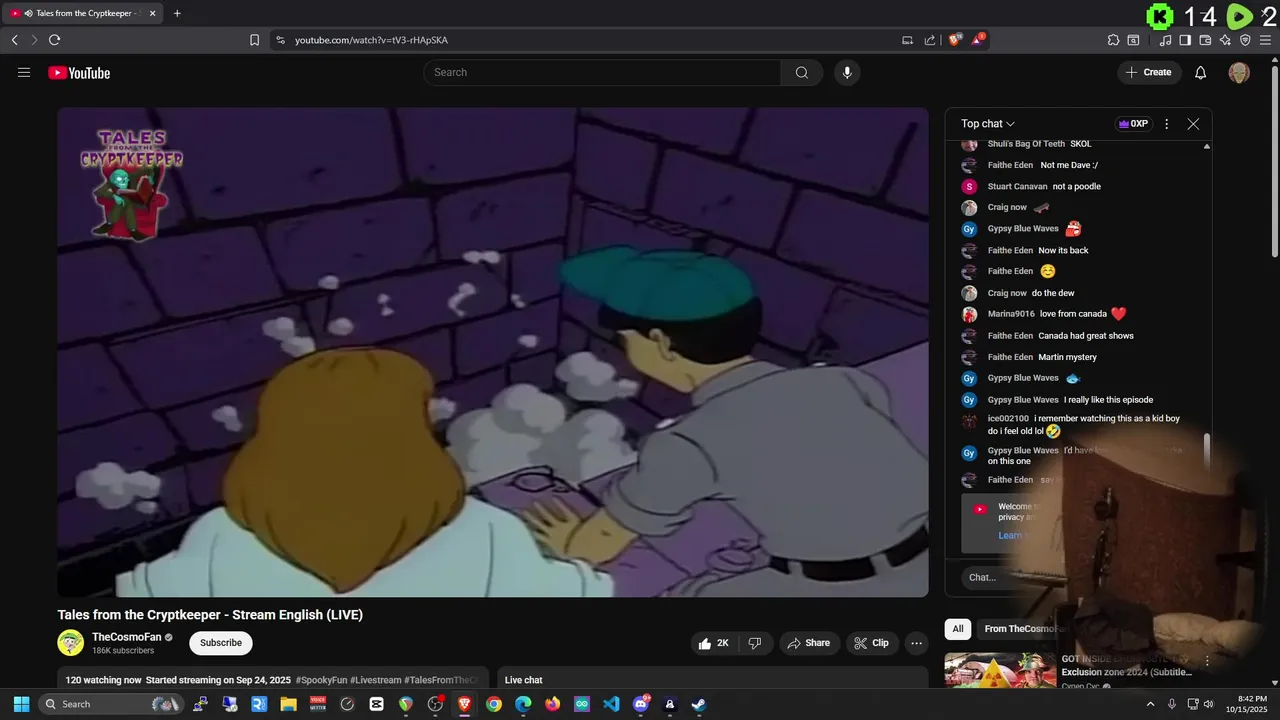This screenshot has height=720, width=1280.
Task: Open the YouTube hamburger guide menu
Action: point(24,72)
